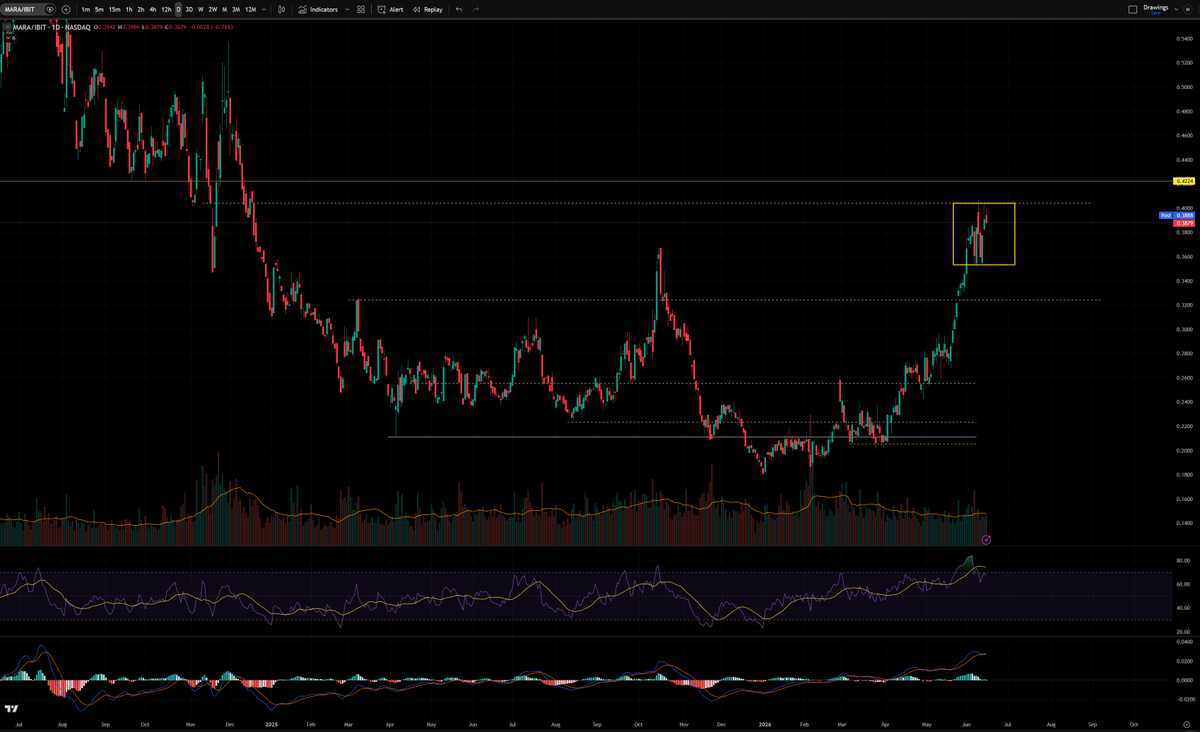This screenshot has width=1200, height=732.
Task: Select the daily D interval
Action: click(178, 9)
